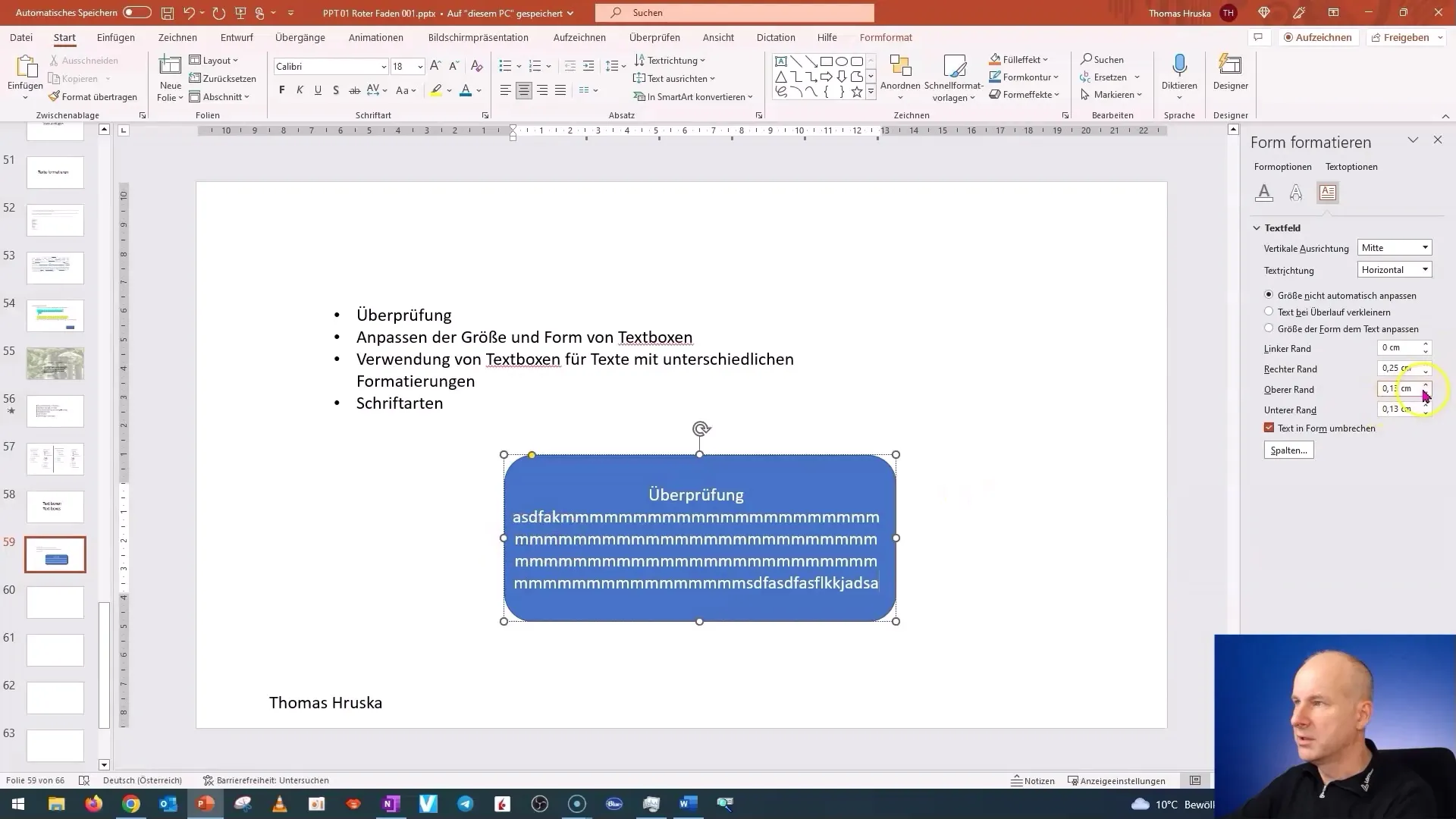Open Fülleffekt dropdown
Viewport: 1456px width, 819px height.
point(1019,59)
